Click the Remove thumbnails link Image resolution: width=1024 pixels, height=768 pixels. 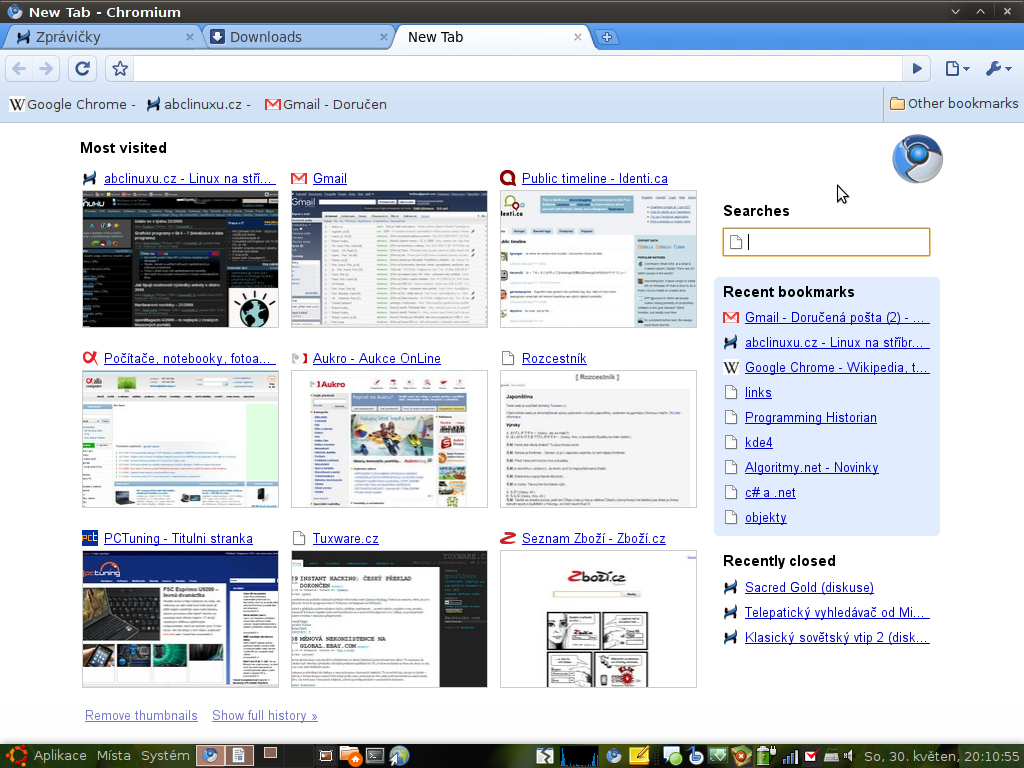141,716
